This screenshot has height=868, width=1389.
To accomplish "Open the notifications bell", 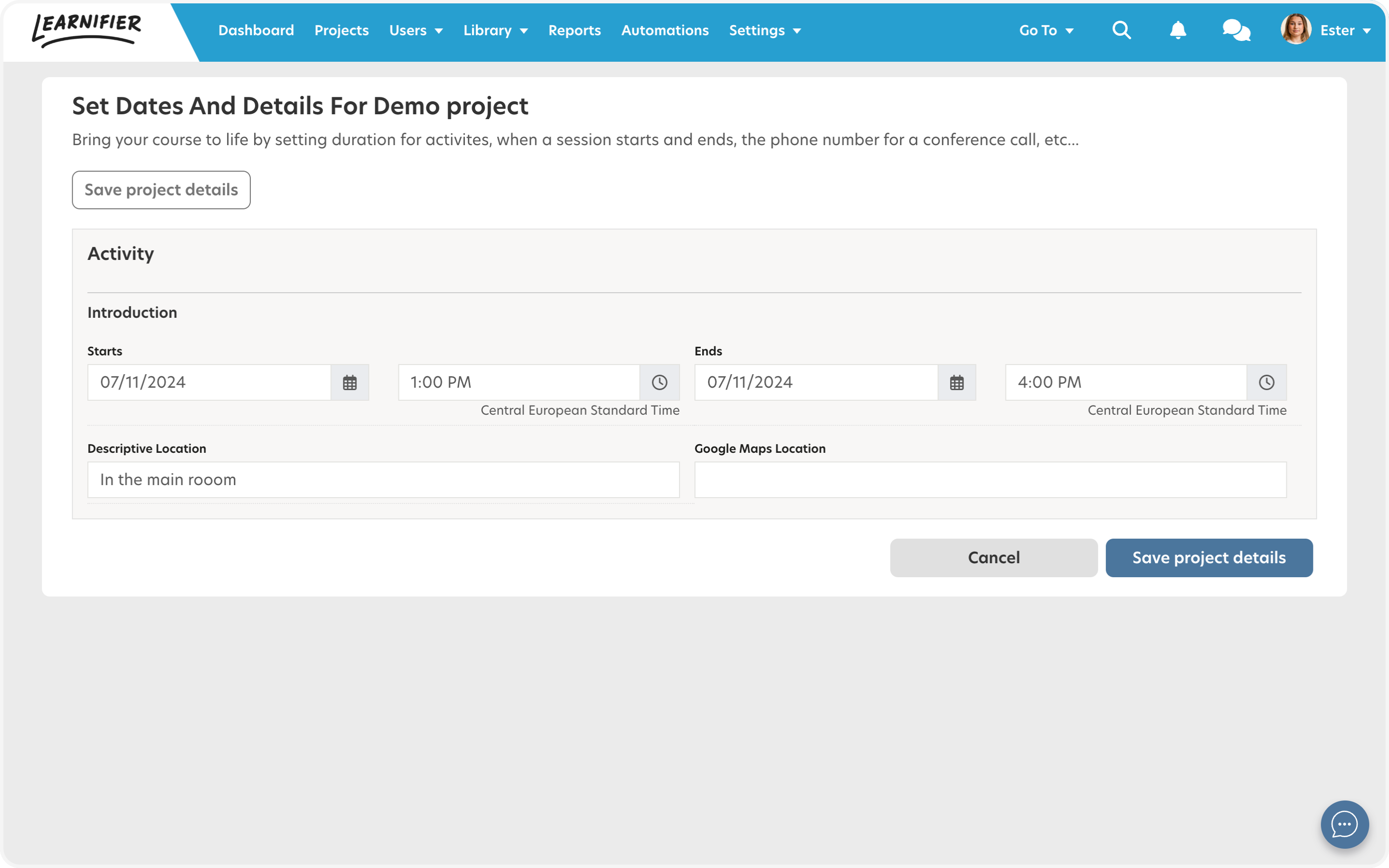I will coord(1178,30).
